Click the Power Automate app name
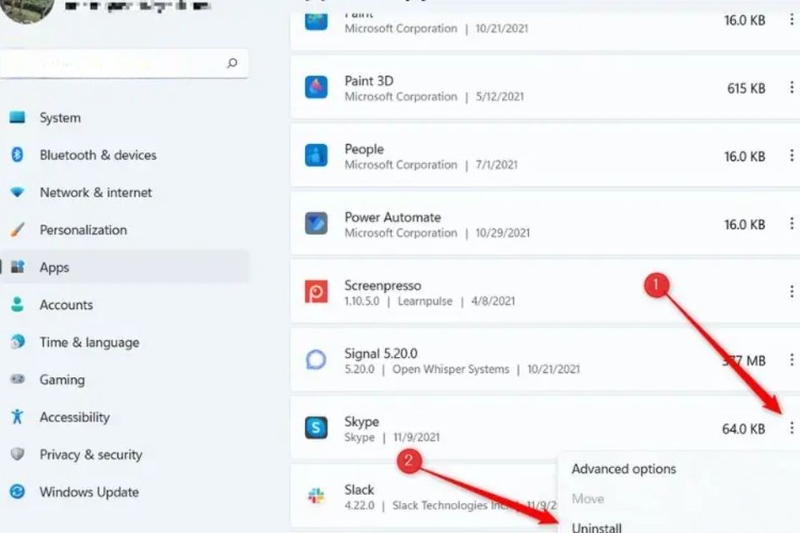Screen dimensions: 800x533 click(x=392, y=217)
